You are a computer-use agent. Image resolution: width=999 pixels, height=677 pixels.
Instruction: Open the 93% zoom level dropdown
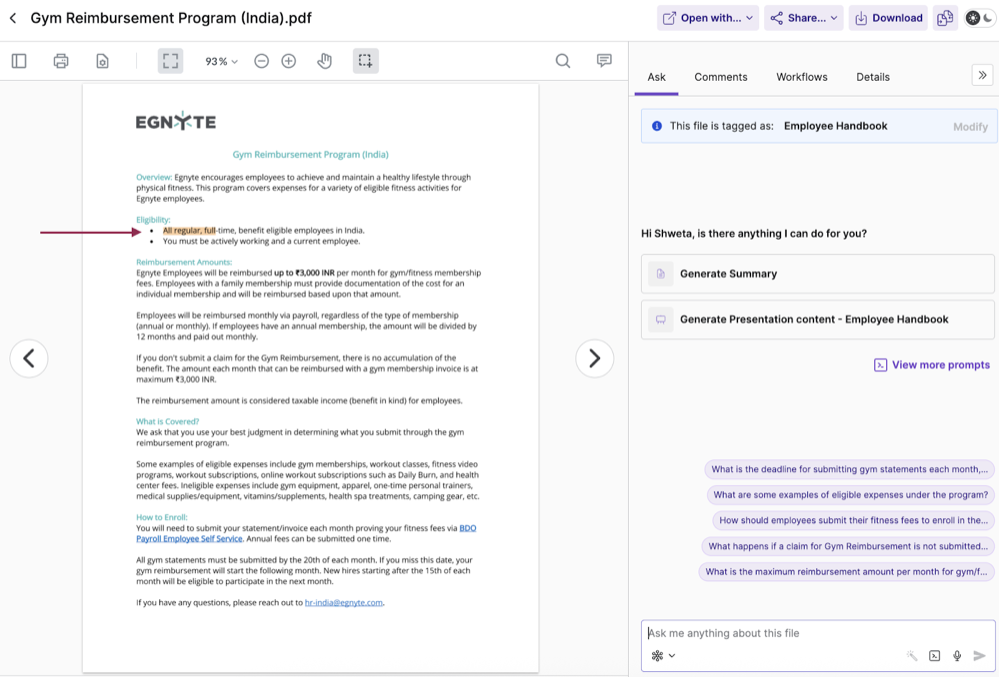point(220,61)
